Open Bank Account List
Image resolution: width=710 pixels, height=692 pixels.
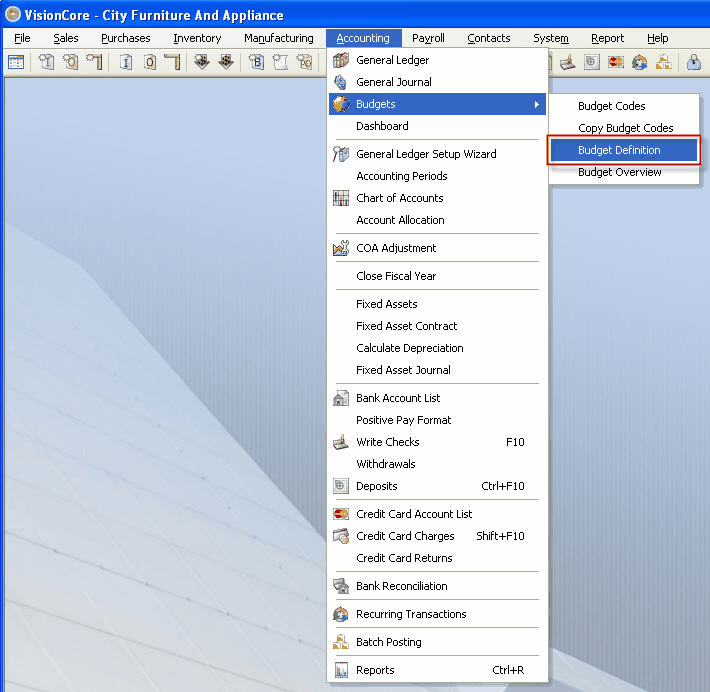(437, 398)
